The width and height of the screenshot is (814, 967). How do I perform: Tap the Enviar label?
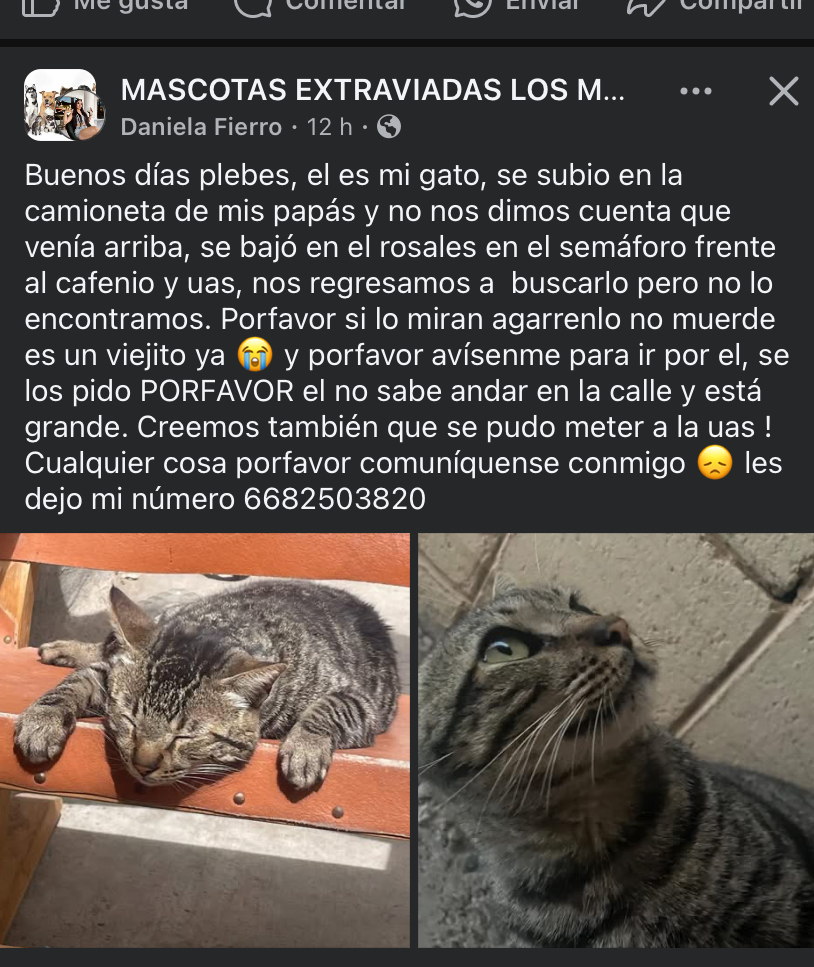[542, 5]
